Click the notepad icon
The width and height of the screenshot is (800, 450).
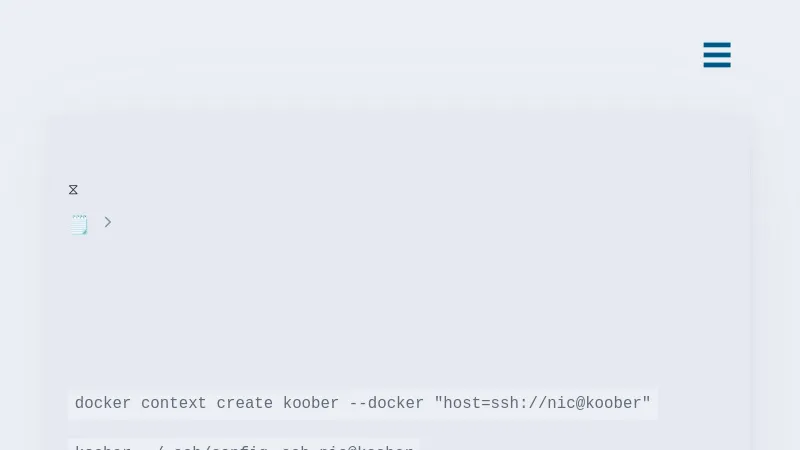click(79, 224)
